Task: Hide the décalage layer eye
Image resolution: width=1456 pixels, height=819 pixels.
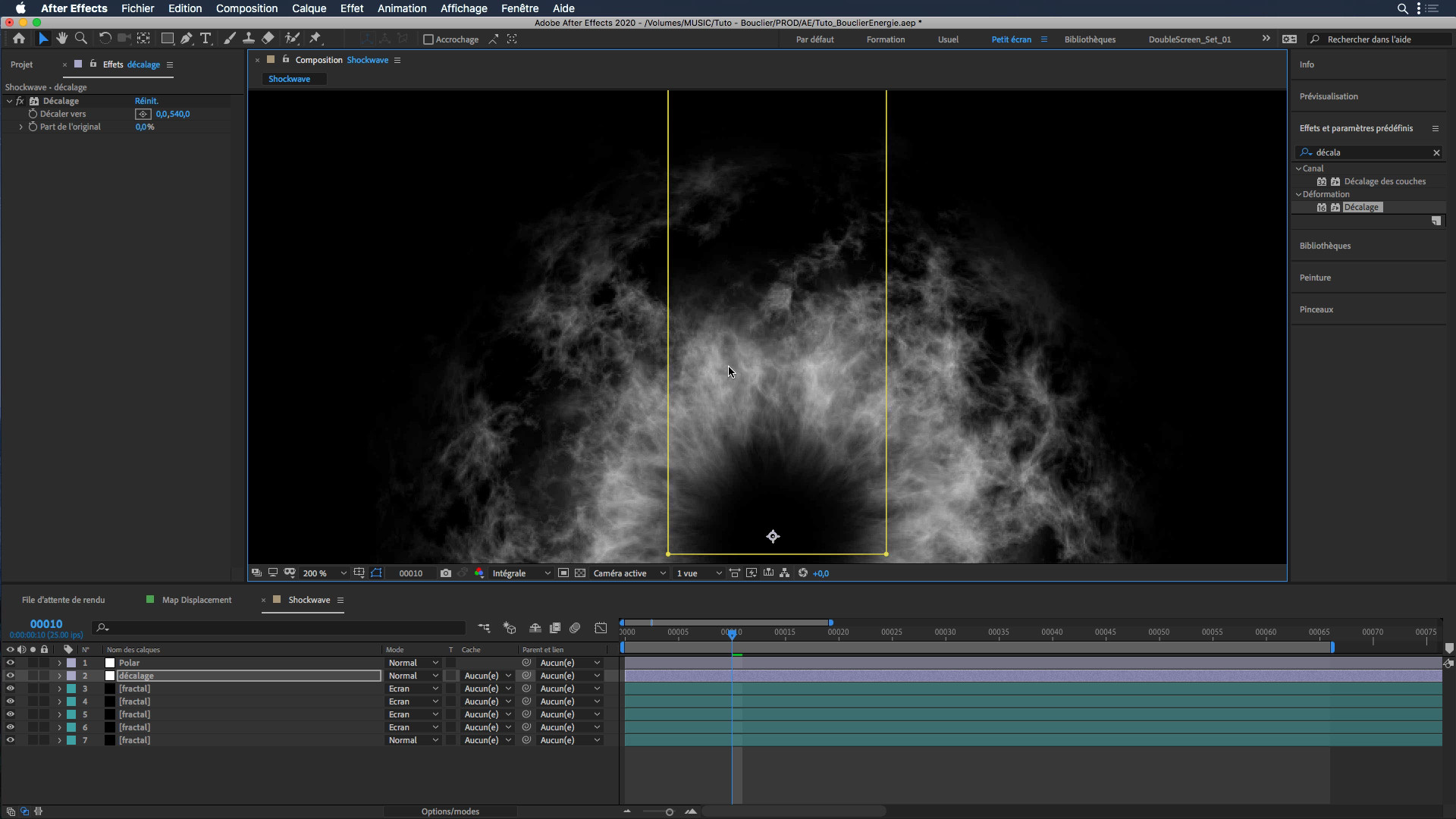Action: click(10, 676)
